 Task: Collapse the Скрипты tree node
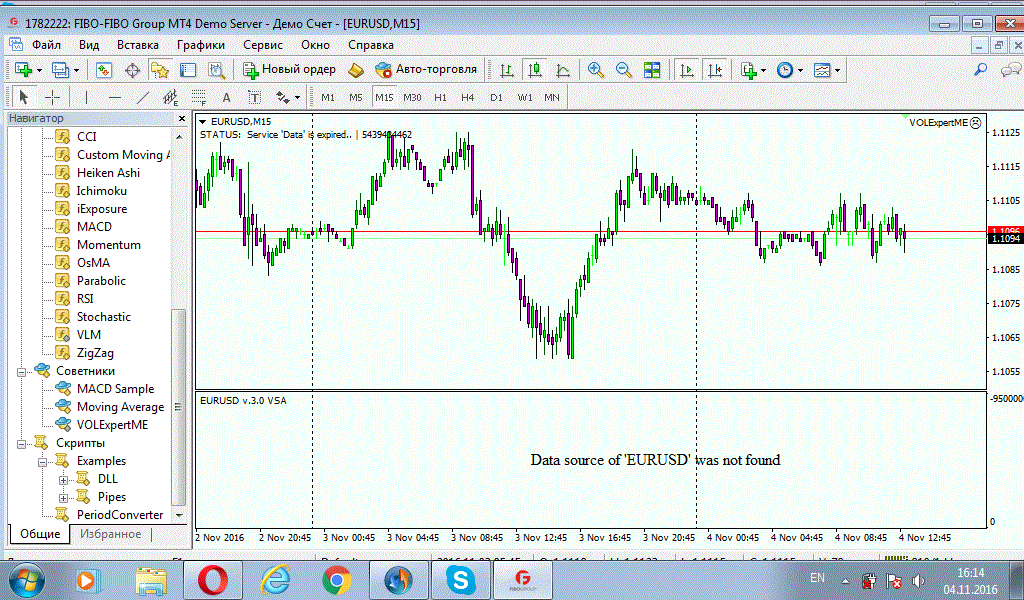(x=22, y=444)
